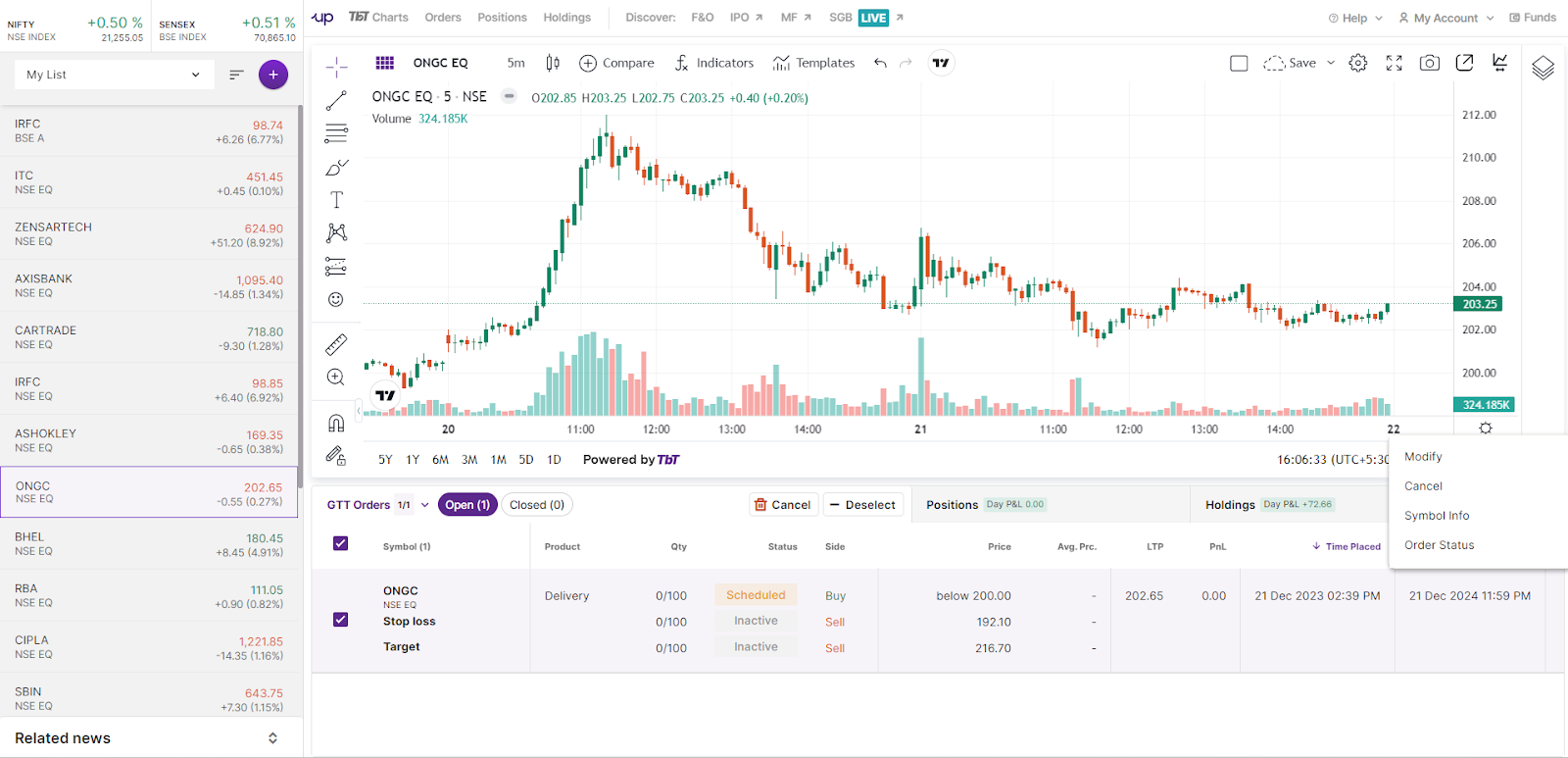Open the 5m interval selector
The image size is (1568, 758).
(x=516, y=63)
